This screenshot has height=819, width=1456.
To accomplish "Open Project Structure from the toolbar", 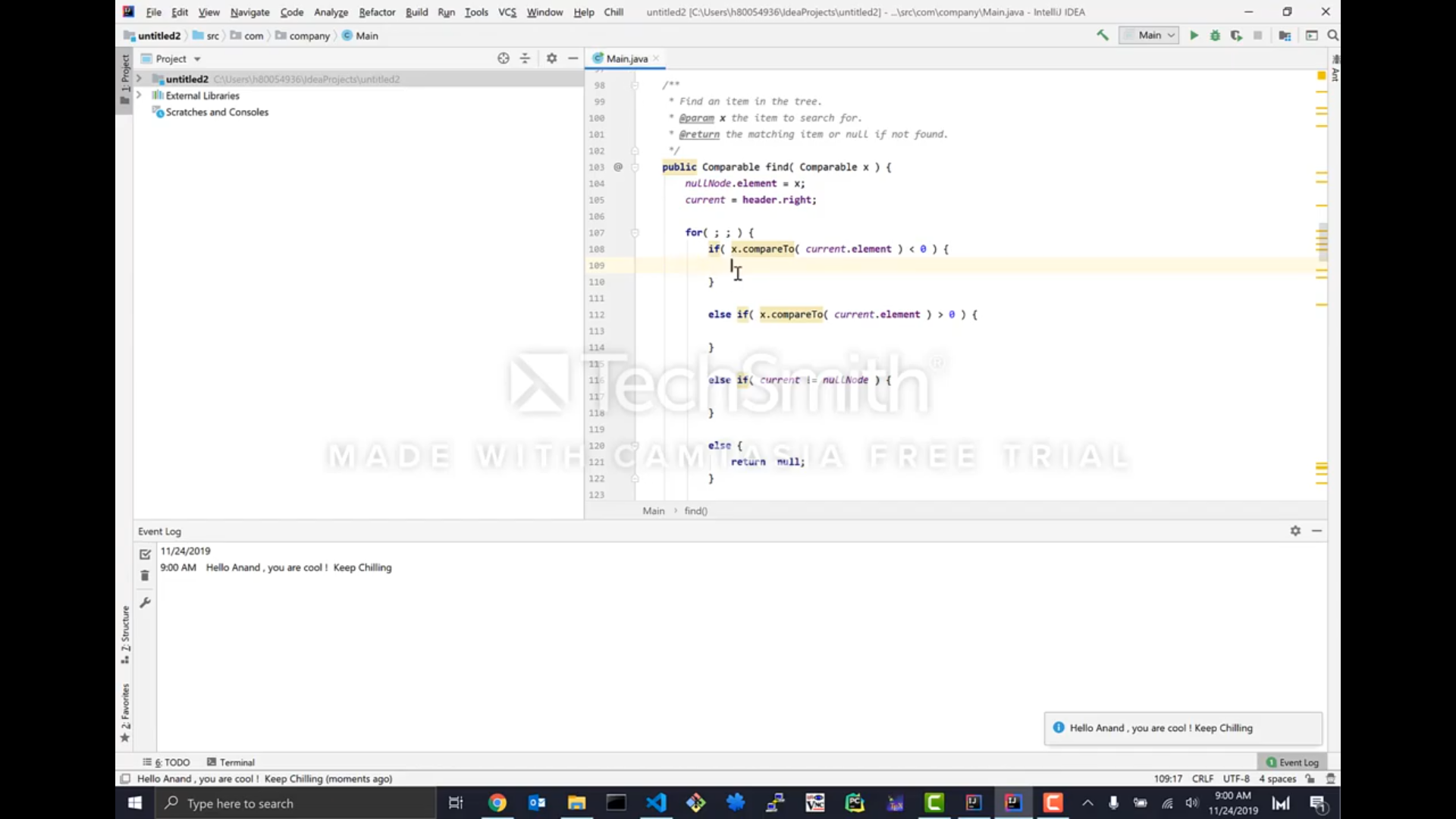I will click(x=1285, y=36).
